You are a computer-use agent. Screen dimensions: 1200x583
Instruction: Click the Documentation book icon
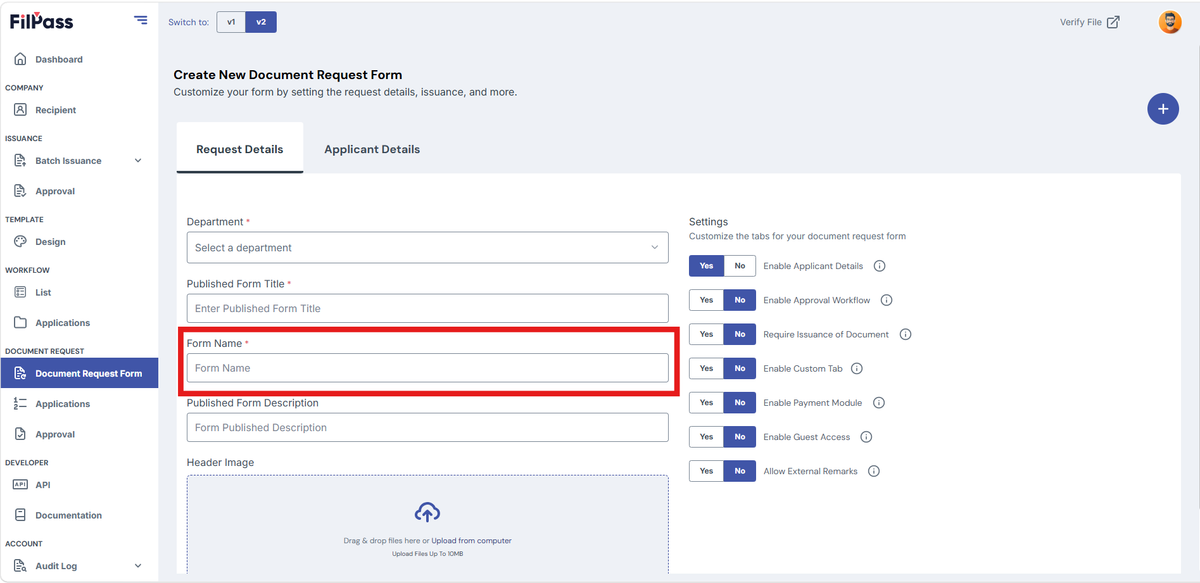pyautogui.click(x=20, y=515)
